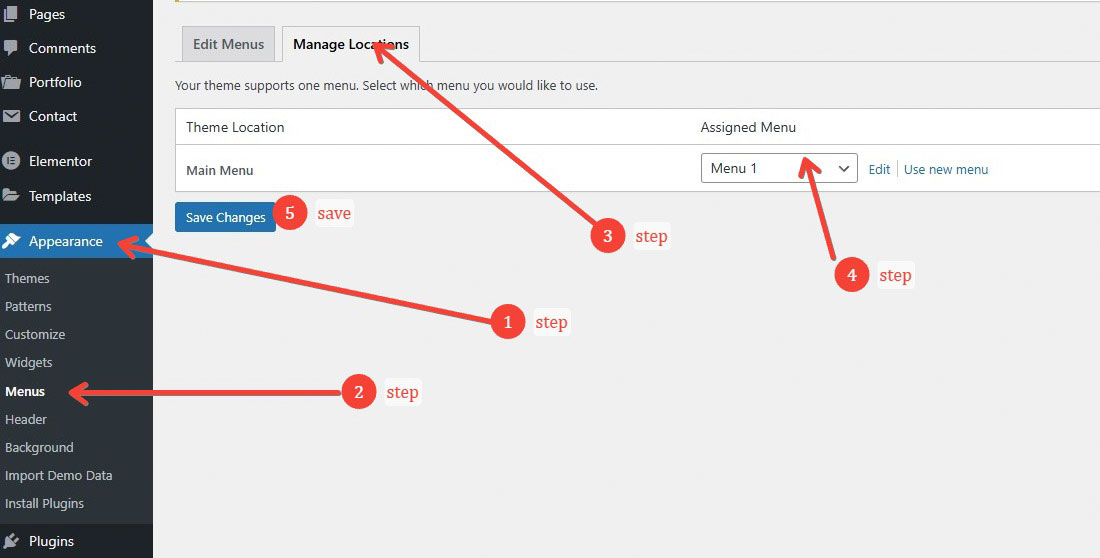This screenshot has width=1100, height=558.
Task: Click the Use new menu link
Action: click(x=946, y=169)
